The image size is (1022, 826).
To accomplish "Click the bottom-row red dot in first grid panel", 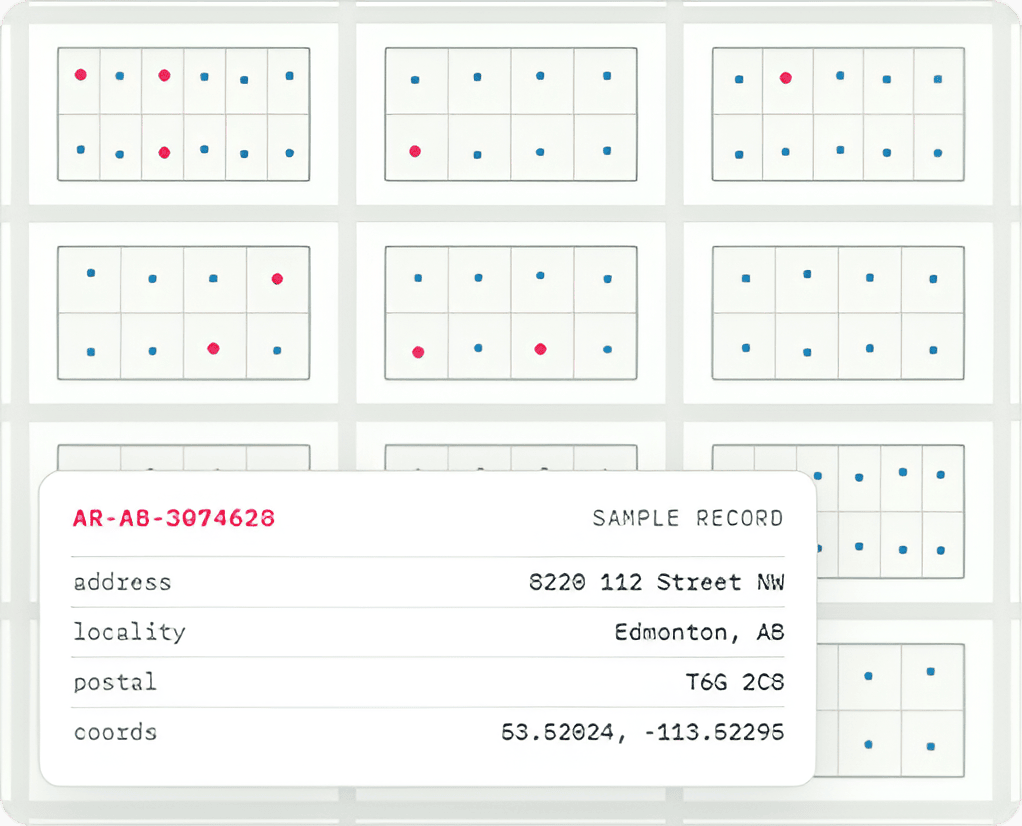I will [164, 153].
